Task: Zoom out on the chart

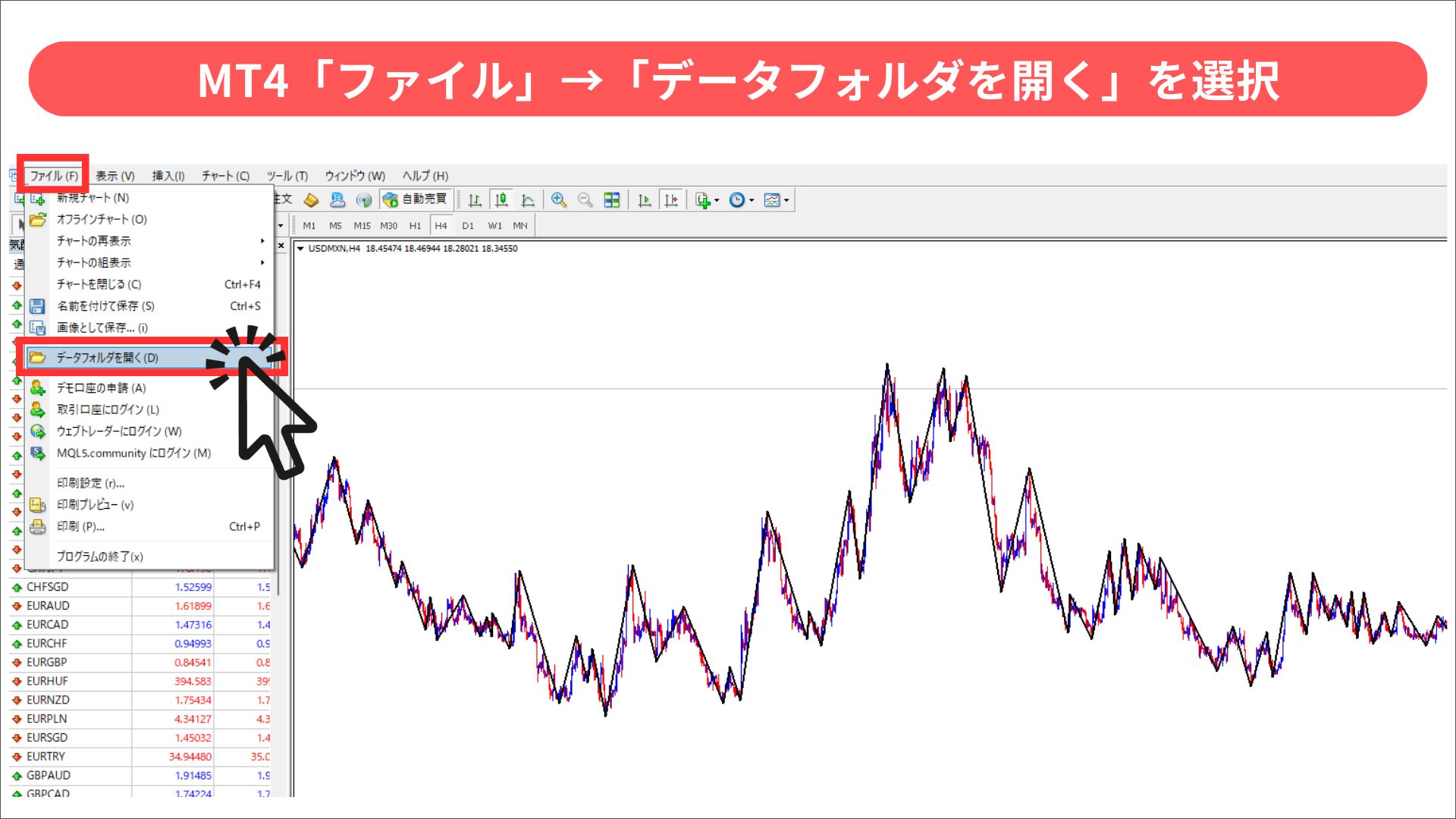Action: 585,200
